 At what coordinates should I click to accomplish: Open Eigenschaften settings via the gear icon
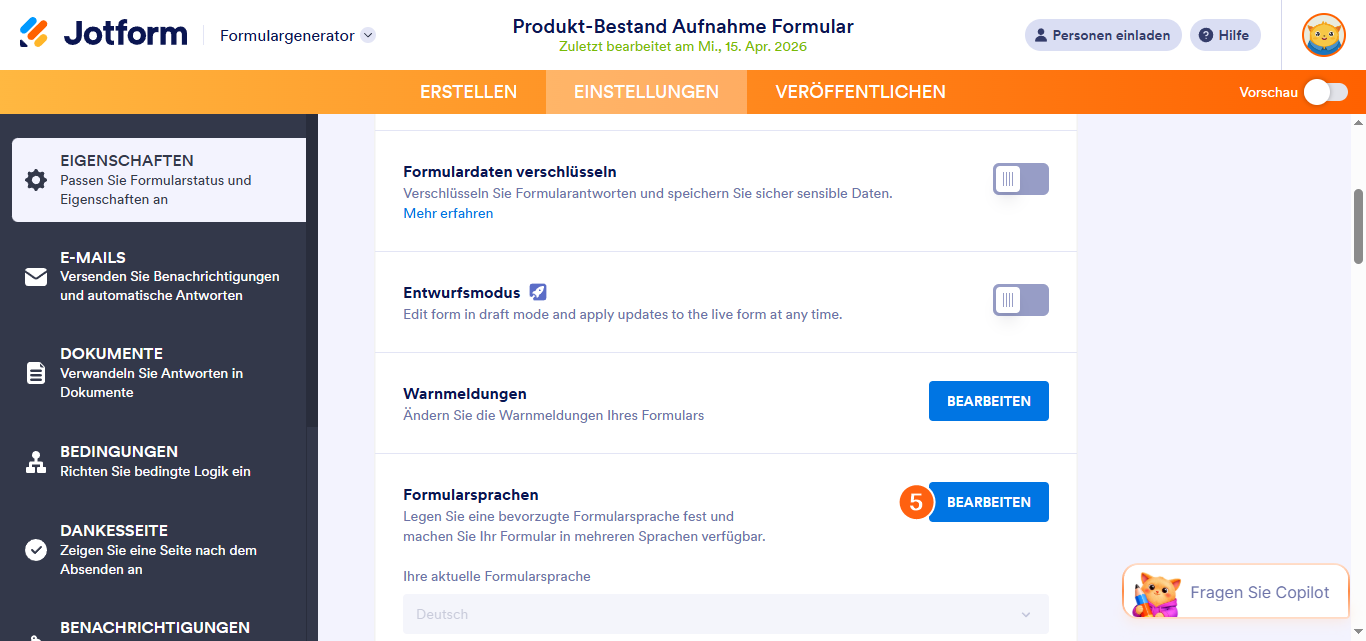coord(36,180)
